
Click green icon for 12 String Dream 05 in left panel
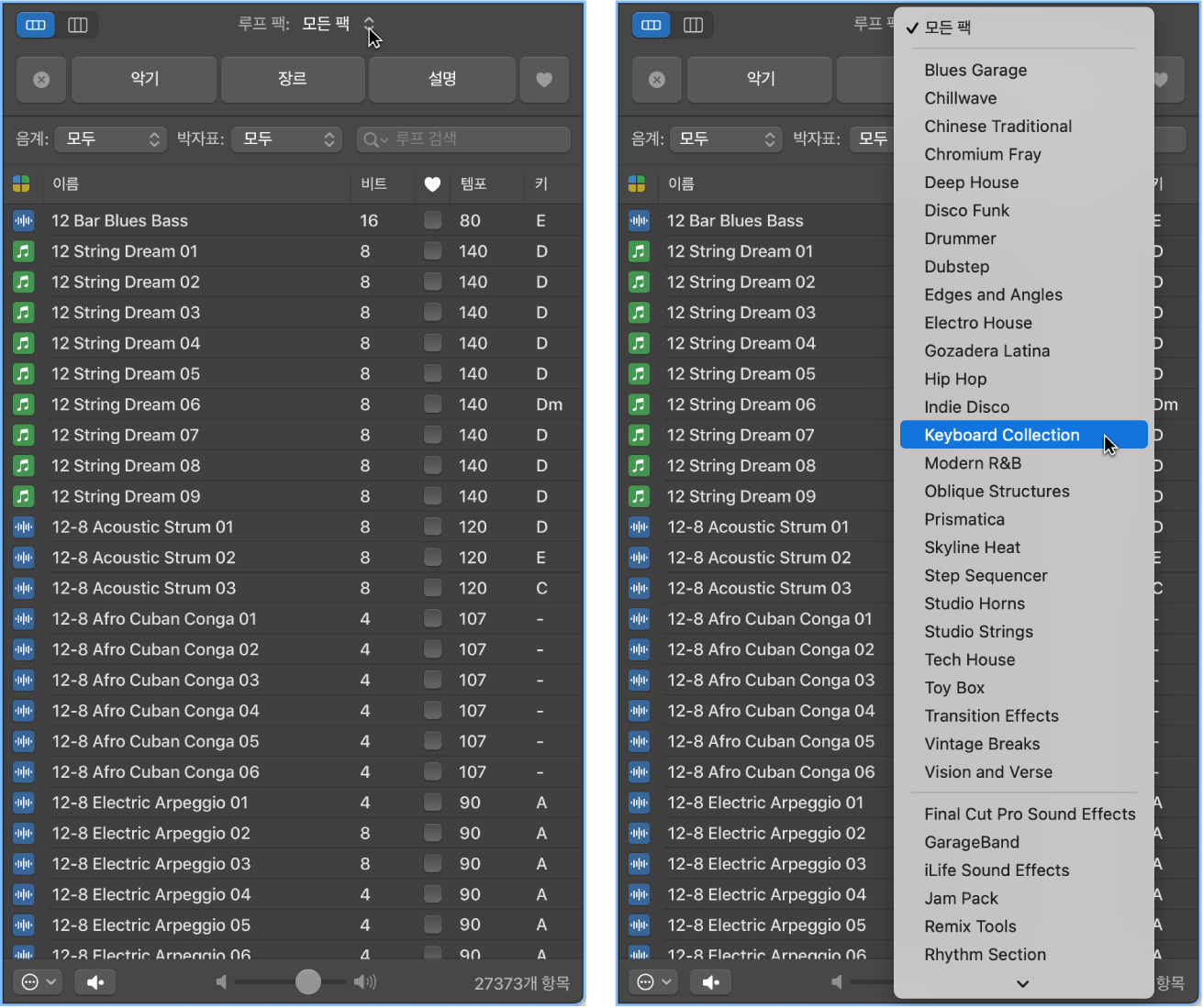click(x=23, y=373)
